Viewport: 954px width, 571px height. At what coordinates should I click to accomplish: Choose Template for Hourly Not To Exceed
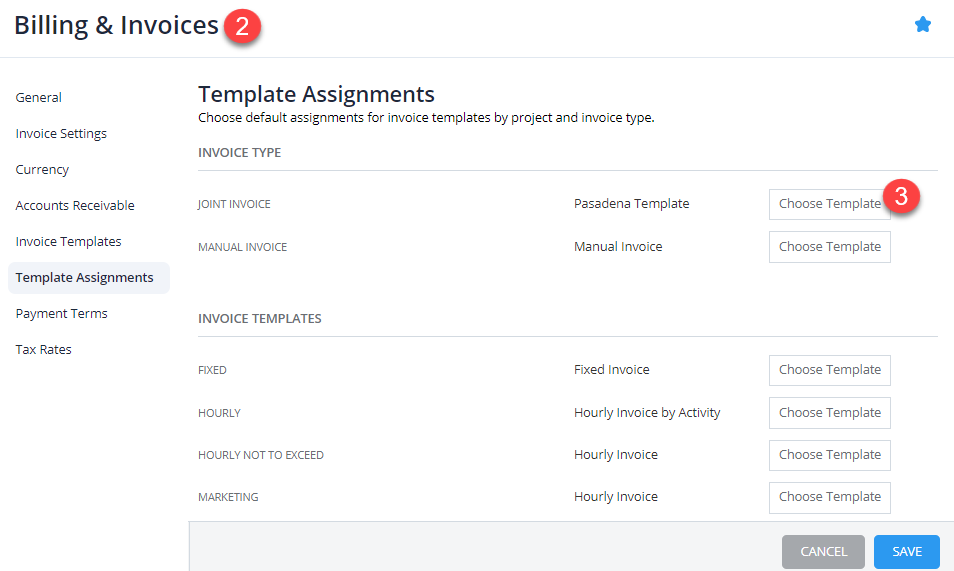[x=829, y=455]
